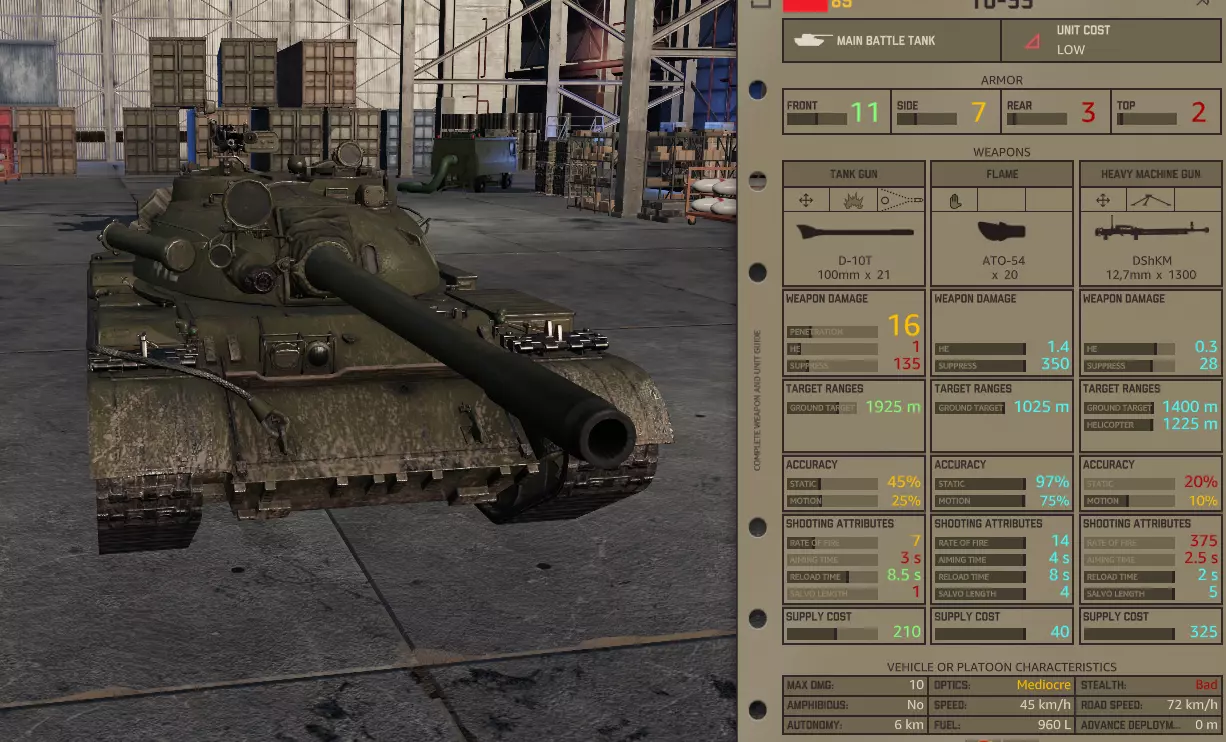Click the Heavy Machine Gun supply cost bar
Screen dimensions: 1226x742
coord(1130,633)
